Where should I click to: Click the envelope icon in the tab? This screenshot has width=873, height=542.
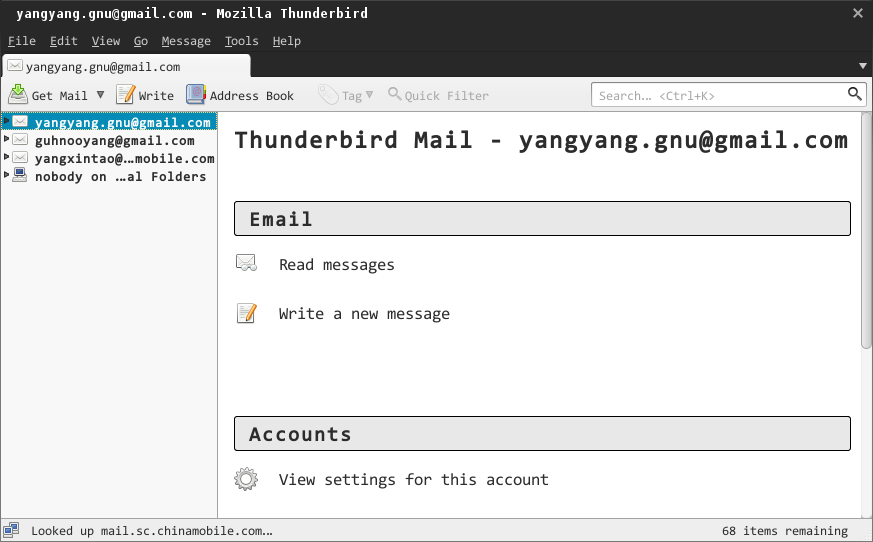(x=15, y=66)
